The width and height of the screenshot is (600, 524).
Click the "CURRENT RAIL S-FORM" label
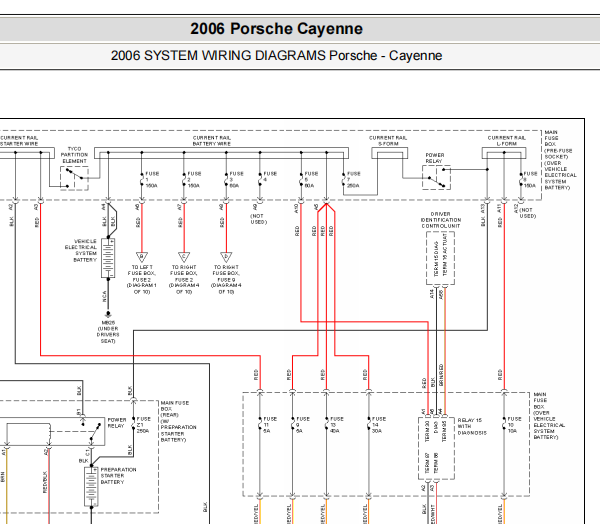tap(388, 140)
